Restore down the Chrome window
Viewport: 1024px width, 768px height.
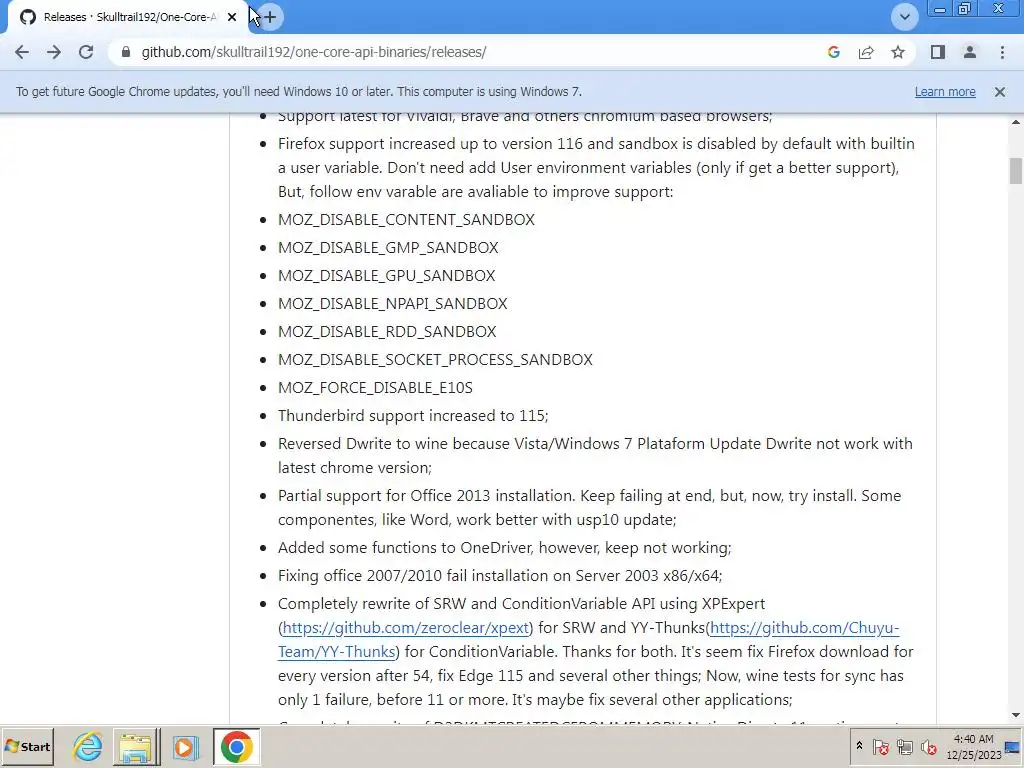pyautogui.click(x=965, y=8)
